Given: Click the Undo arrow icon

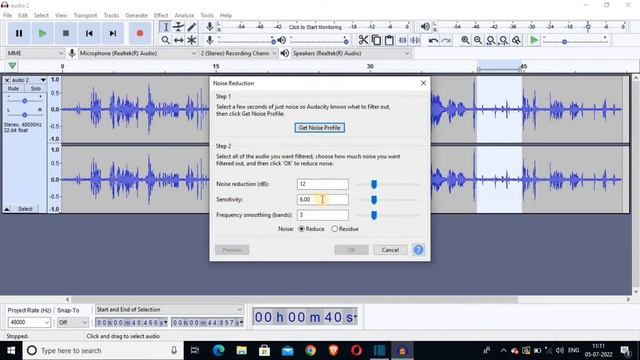Looking at the screenshot, I should 433,40.
